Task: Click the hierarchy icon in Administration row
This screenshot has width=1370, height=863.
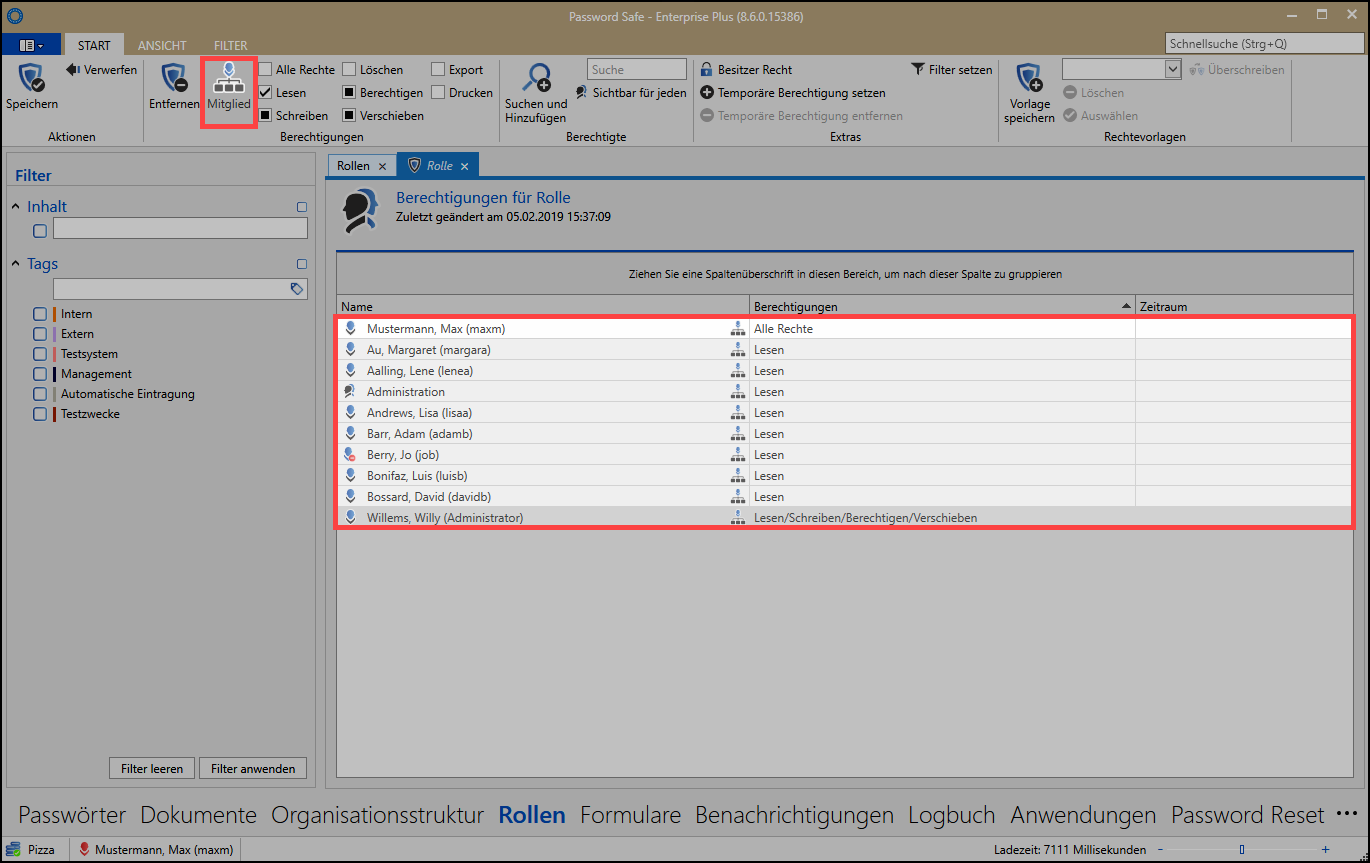Action: coord(738,392)
